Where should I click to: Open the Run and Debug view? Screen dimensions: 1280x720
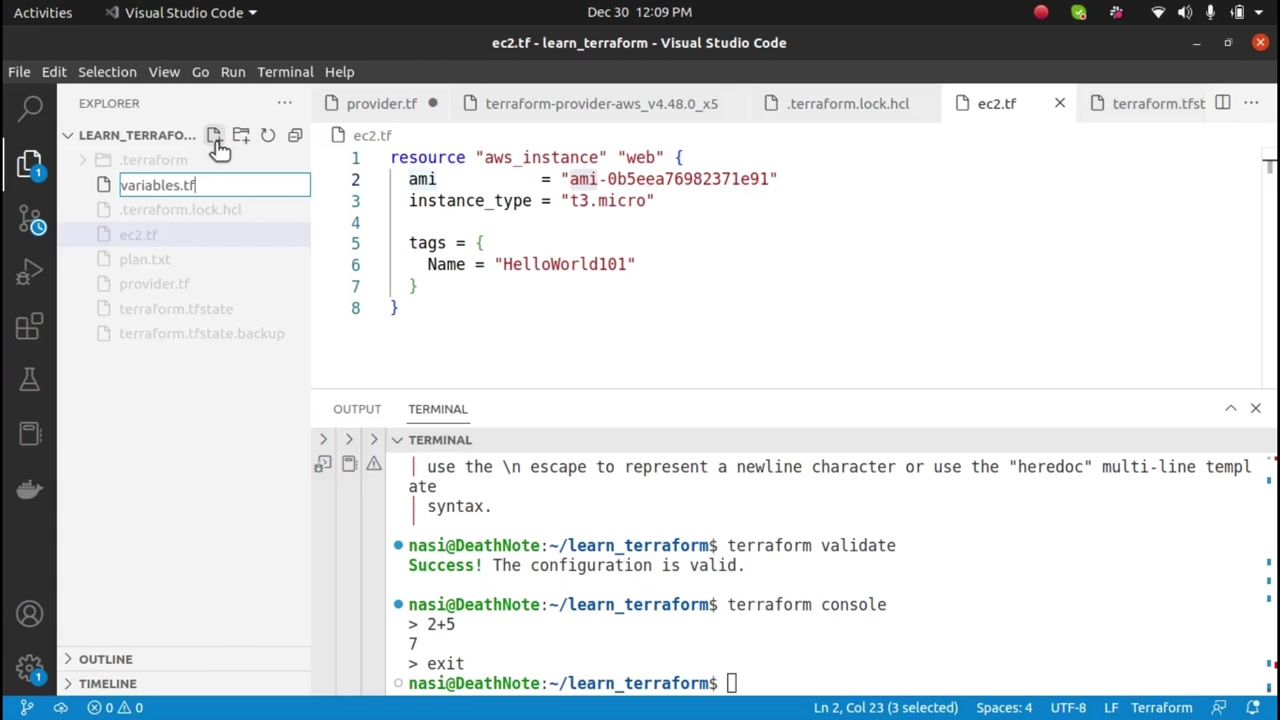click(30, 272)
